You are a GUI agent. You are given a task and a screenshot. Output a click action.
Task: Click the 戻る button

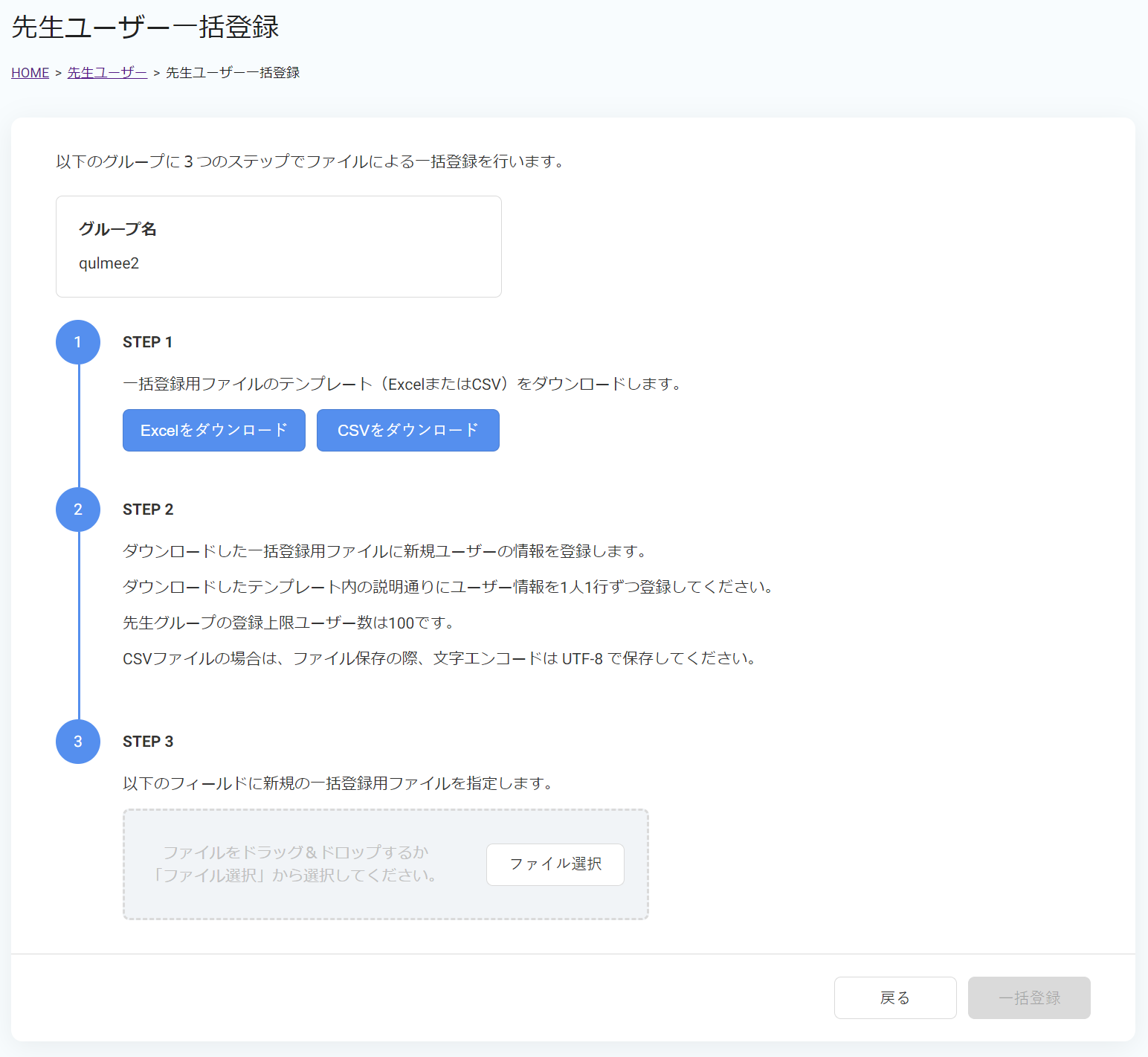click(895, 997)
